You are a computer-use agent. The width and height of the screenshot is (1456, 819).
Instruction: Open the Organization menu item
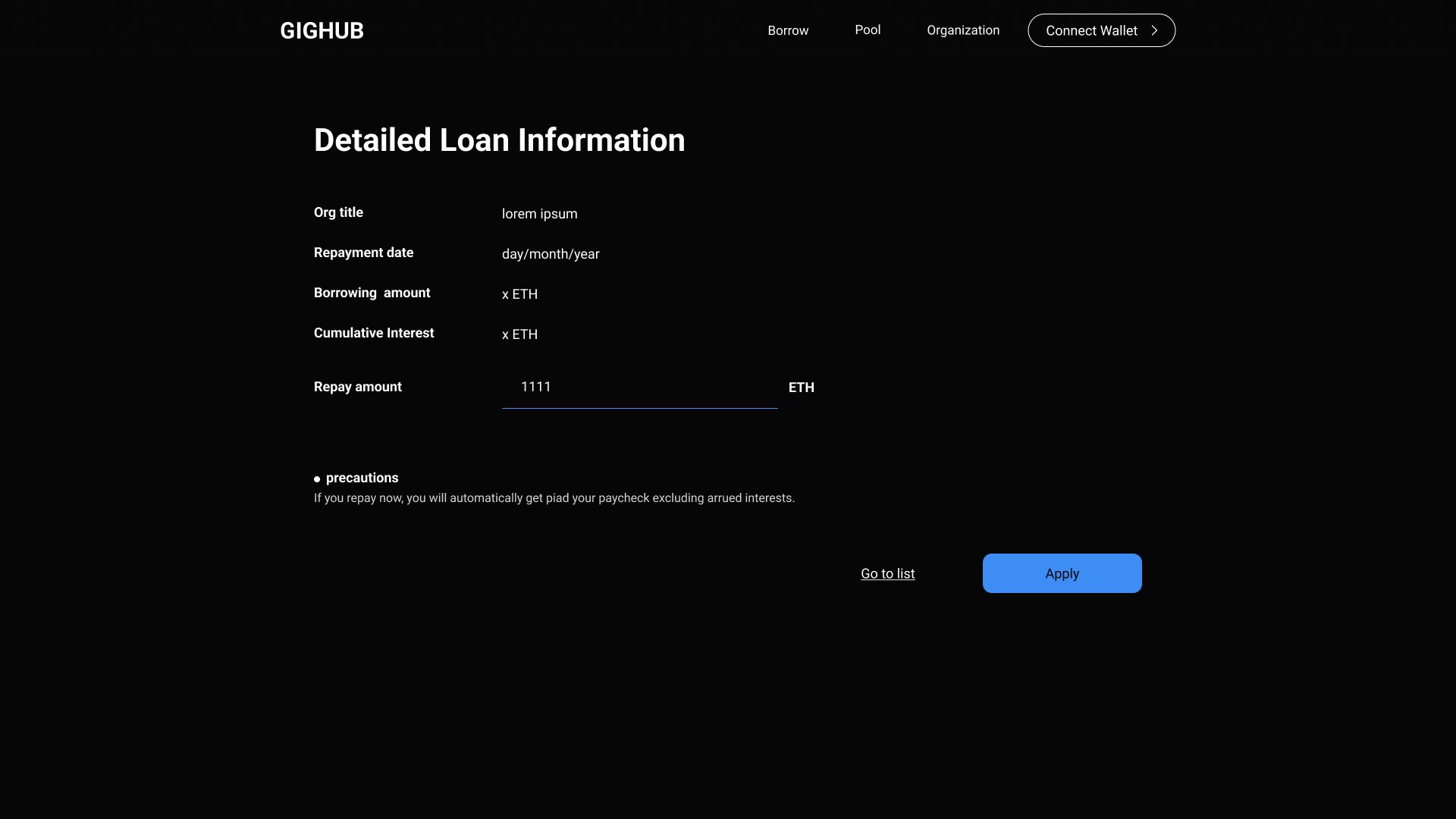tap(963, 30)
